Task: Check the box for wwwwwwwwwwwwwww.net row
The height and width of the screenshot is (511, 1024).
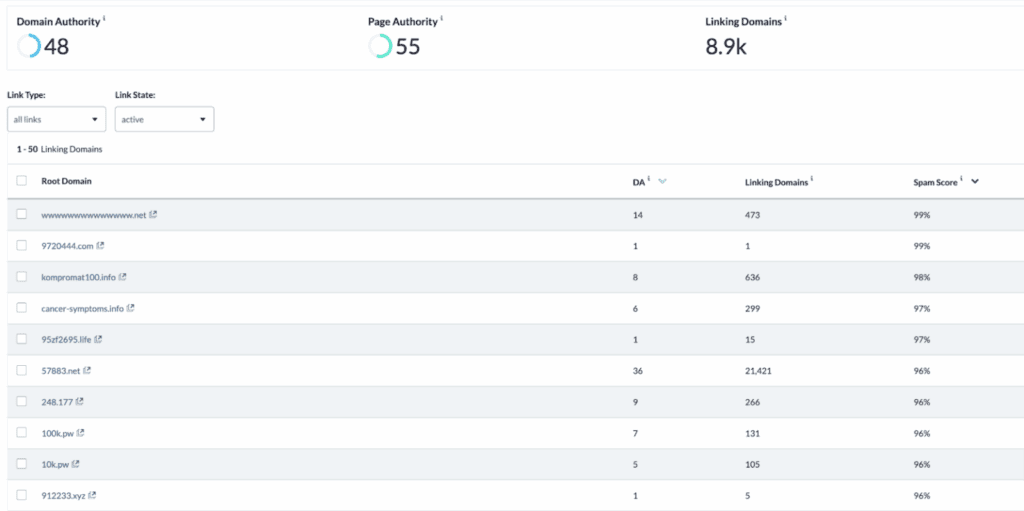Action: [x=22, y=214]
